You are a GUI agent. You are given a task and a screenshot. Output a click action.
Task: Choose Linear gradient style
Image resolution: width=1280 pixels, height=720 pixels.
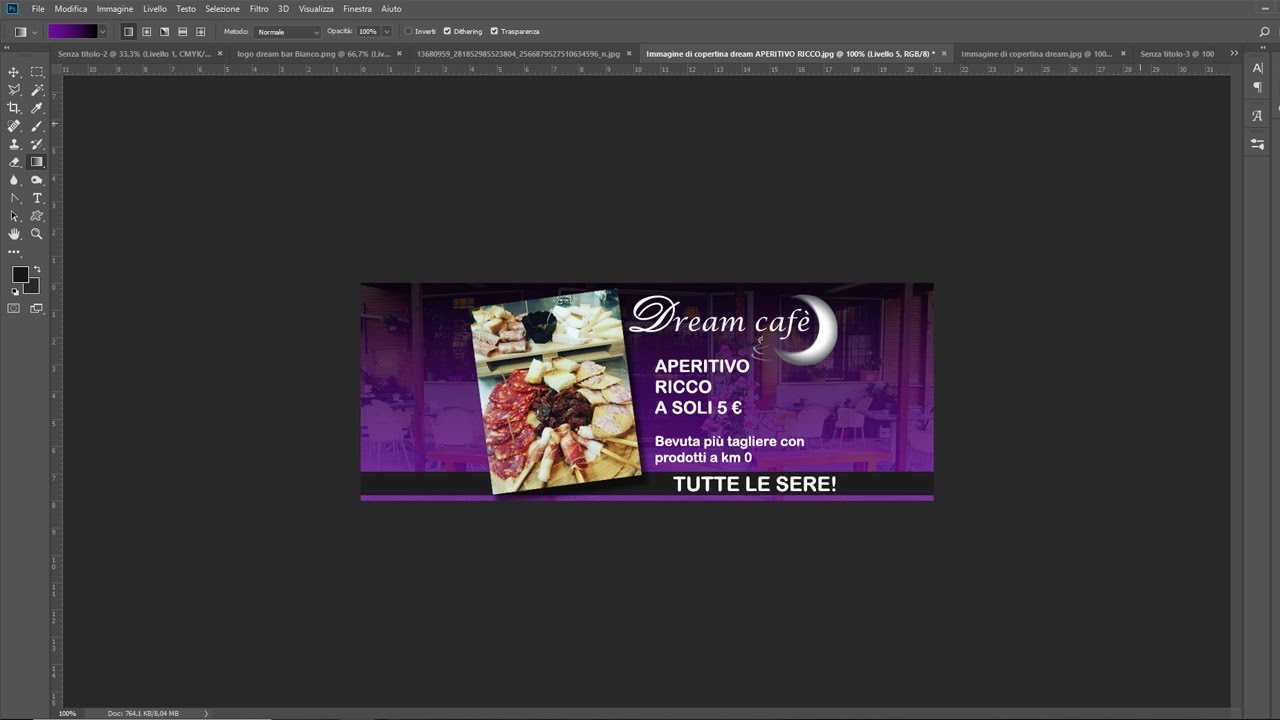[x=128, y=32]
